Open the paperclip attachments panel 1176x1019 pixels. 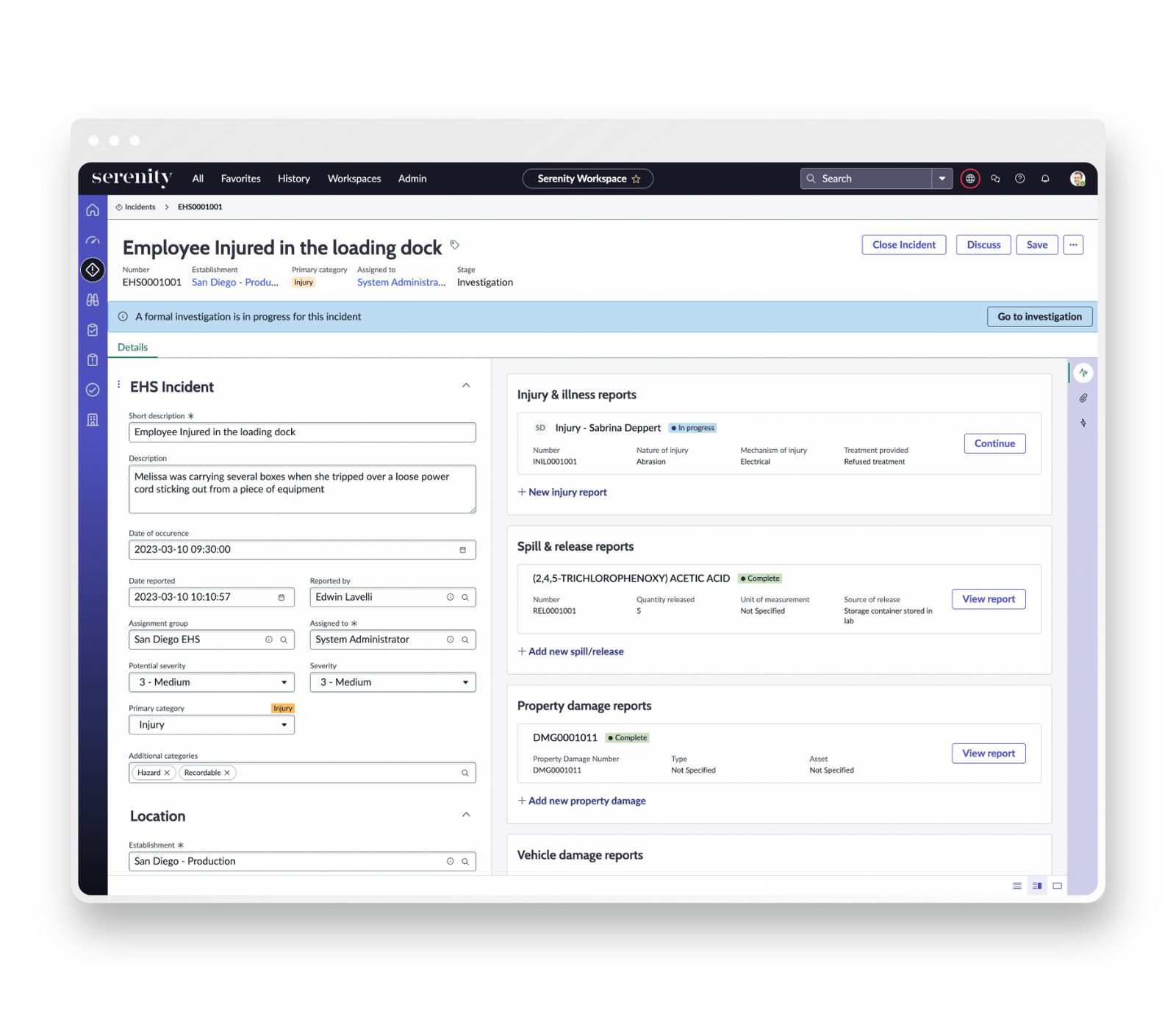click(1083, 398)
